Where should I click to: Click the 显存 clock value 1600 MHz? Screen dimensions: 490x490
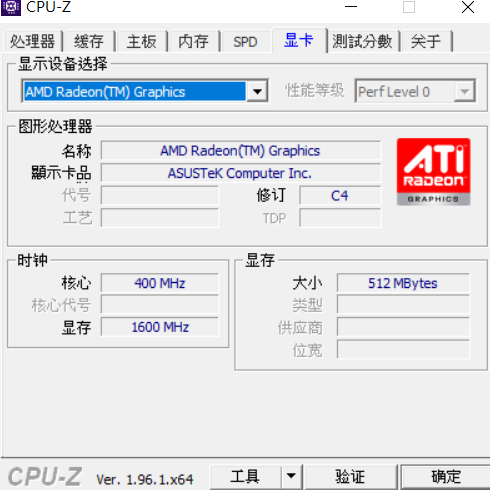tap(160, 327)
